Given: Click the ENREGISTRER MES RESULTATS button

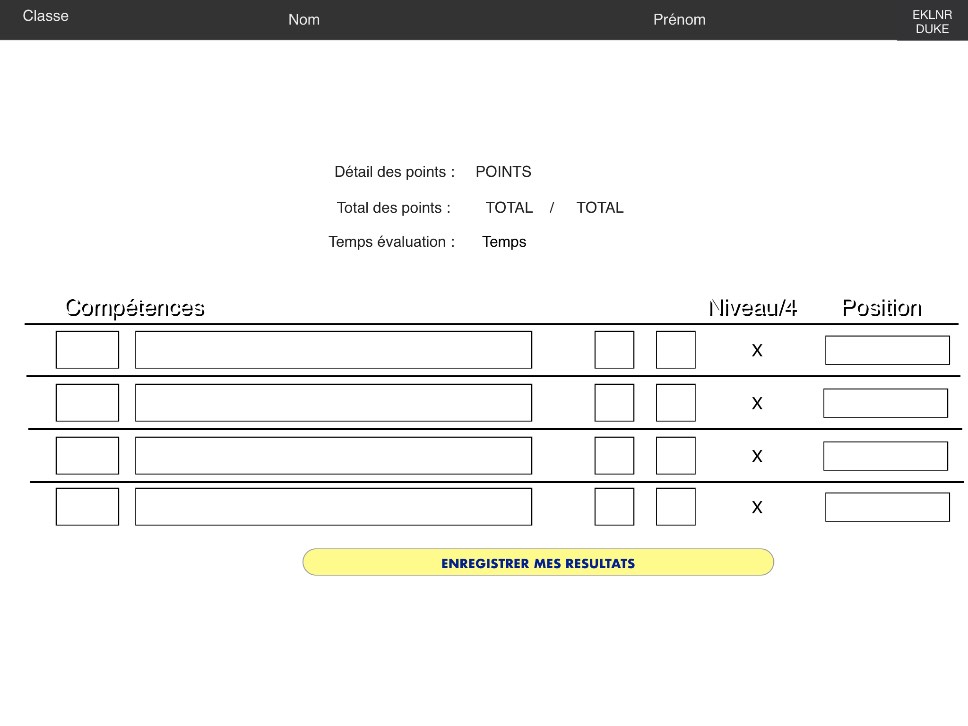Looking at the screenshot, I should tap(538, 562).
